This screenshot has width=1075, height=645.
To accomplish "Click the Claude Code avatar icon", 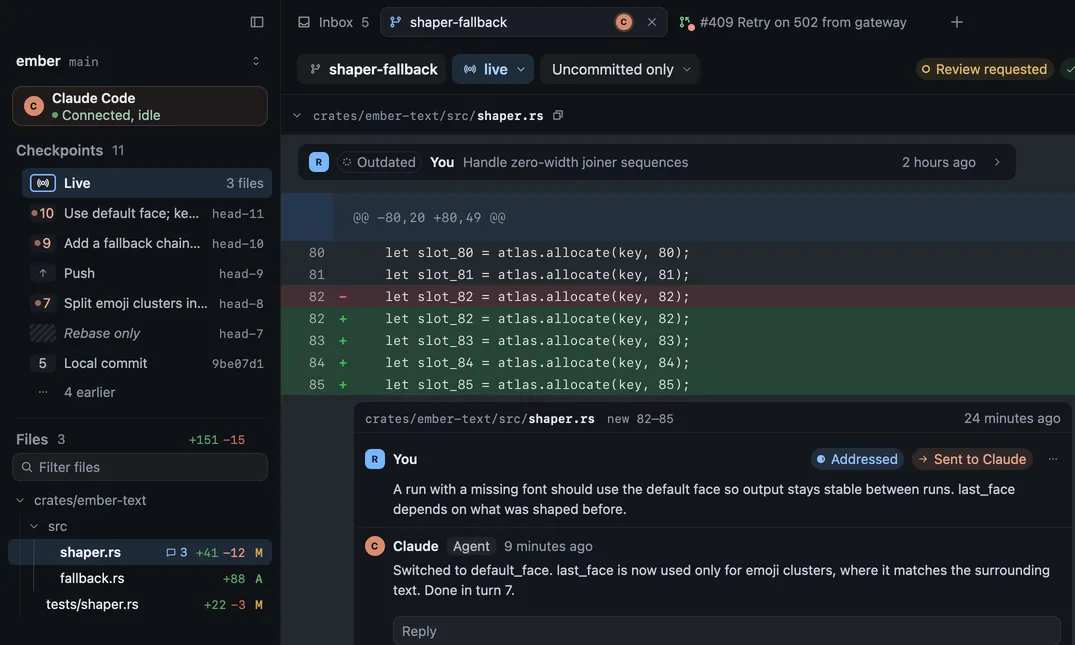I will [x=34, y=106].
